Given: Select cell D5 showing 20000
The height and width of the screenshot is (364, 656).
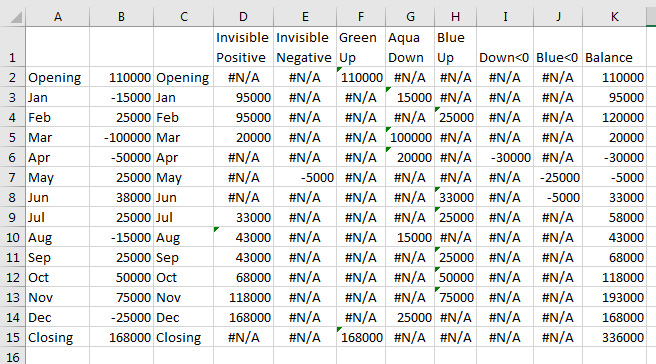Looking at the screenshot, I should pyautogui.click(x=243, y=137).
